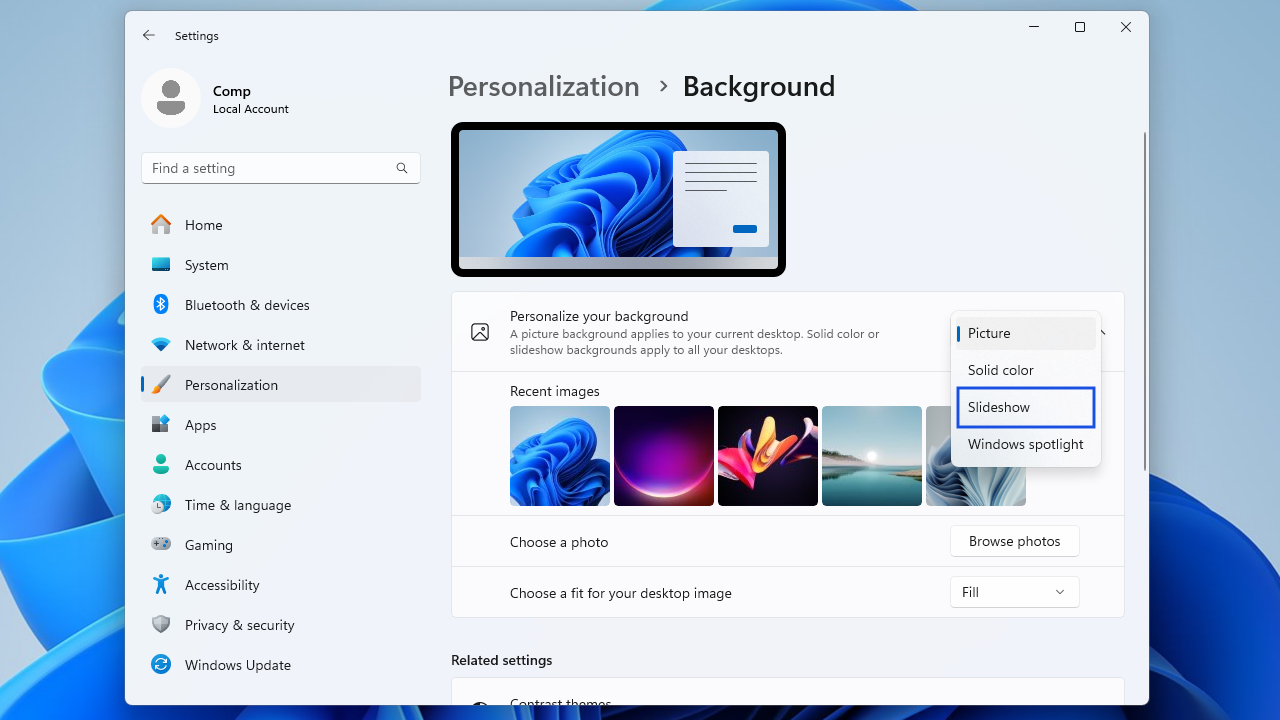Click the Gaming controller icon

(x=161, y=545)
